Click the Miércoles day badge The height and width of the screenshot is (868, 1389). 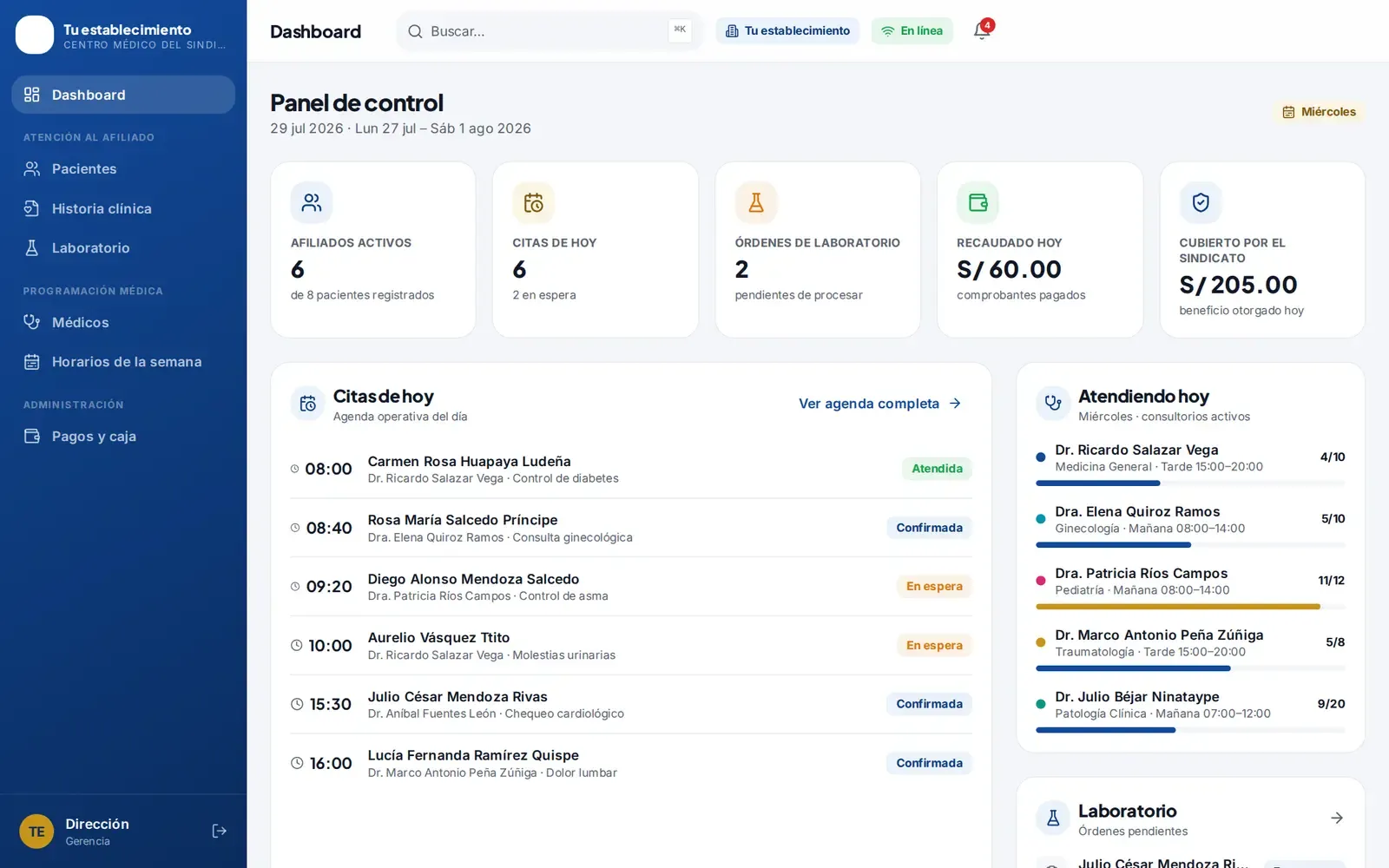coord(1319,112)
